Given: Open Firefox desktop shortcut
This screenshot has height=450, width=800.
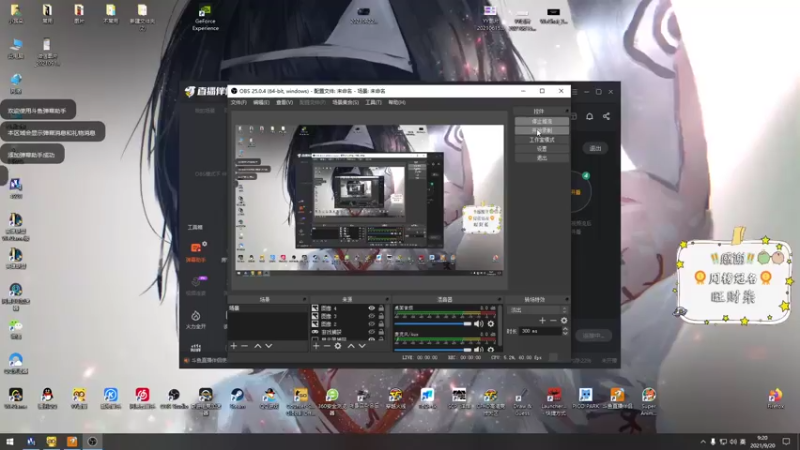Looking at the screenshot, I should (775, 398).
